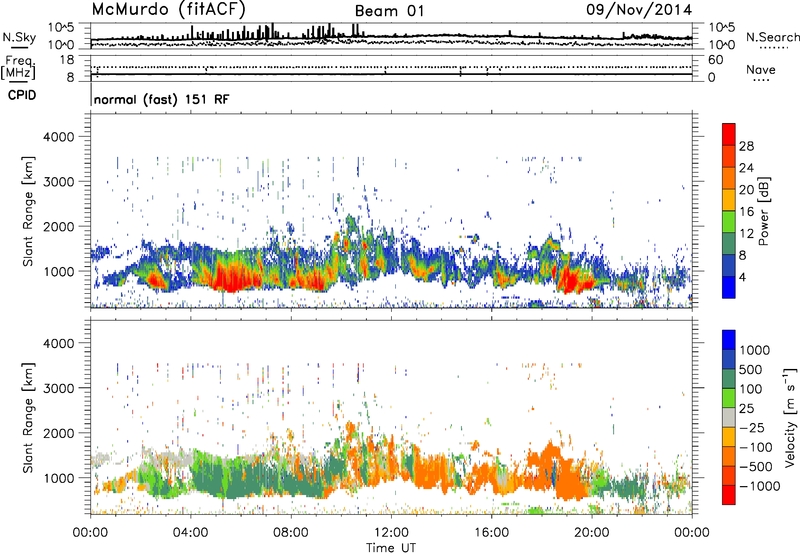Click the "-1000" label on Velocity color bar
This screenshot has width=800, height=554.
pyautogui.click(x=760, y=486)
